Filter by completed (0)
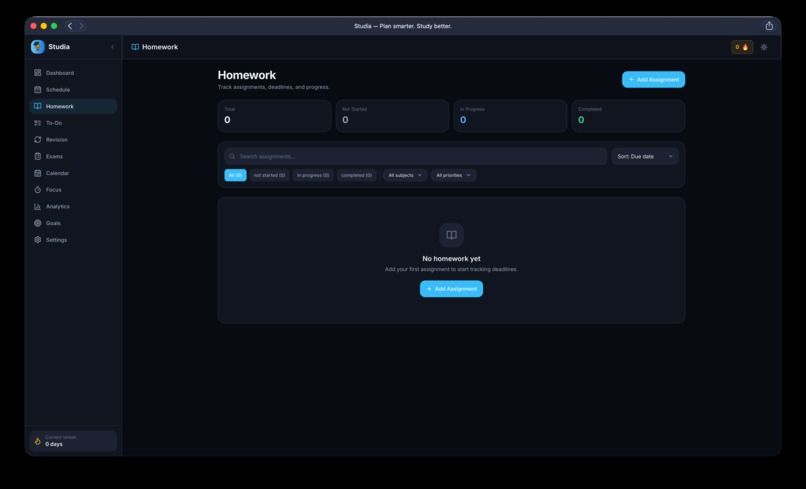Viewport: 806px width, 489px height. (357, 175)
